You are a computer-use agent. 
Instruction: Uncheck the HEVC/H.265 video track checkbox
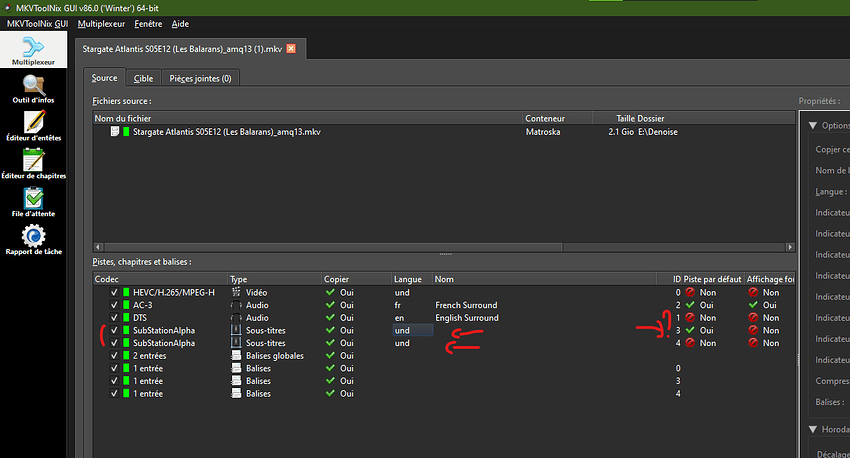pyautogui.click(x=114, y=292)
